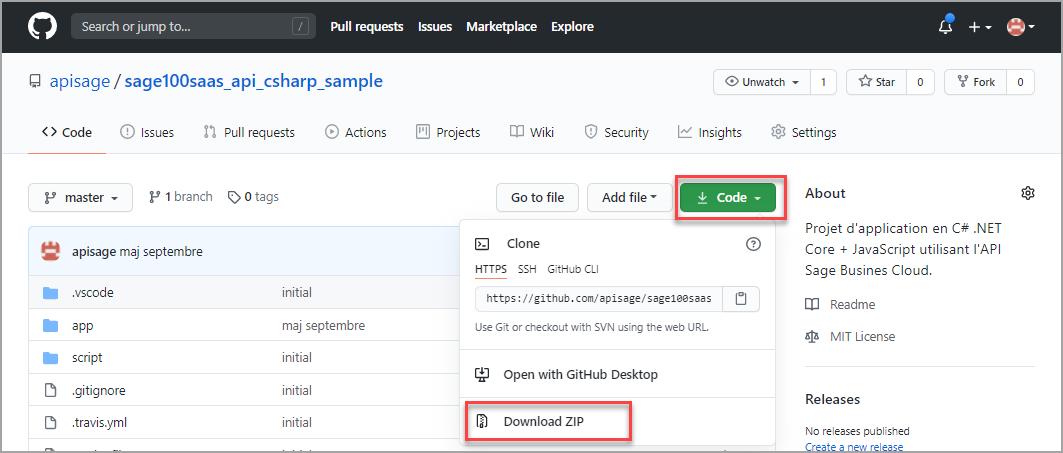The image size is (1063, 453).
Task: Click the stargazers count 0
Action: pos(921,82)
